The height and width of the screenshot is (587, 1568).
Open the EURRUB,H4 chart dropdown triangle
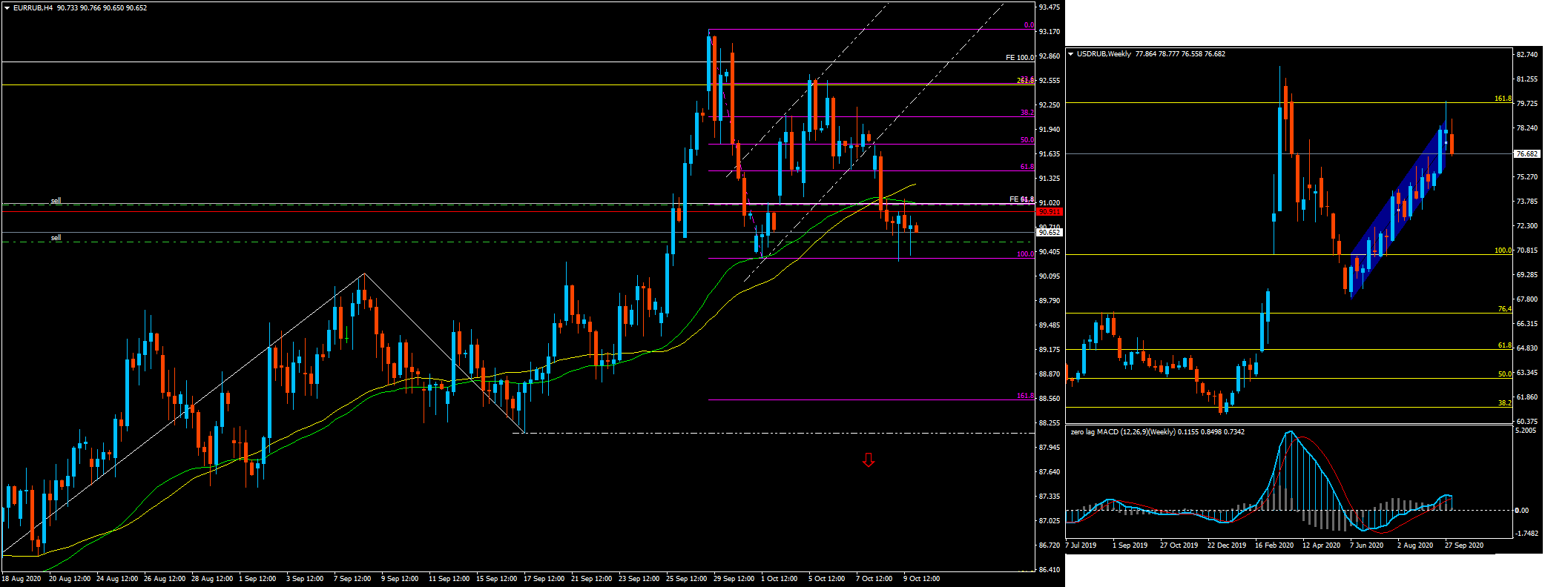(7, 8)
